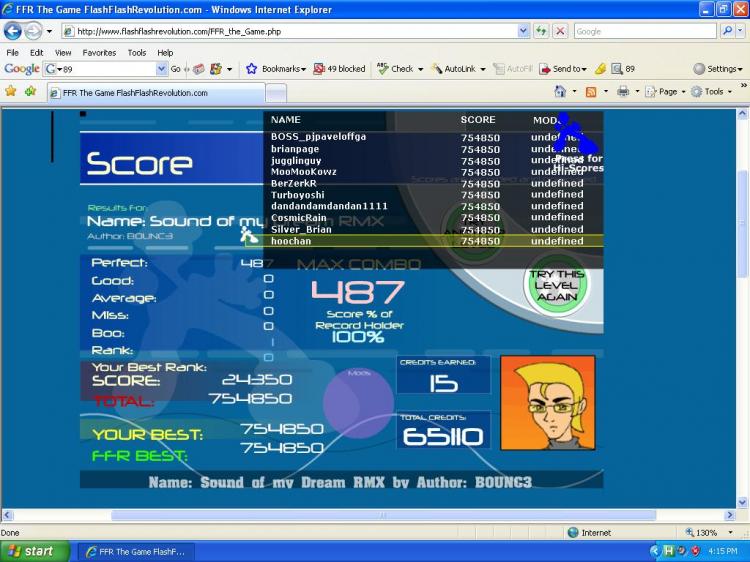Click the AutoLink toolbar button
Viewport: 750px width, 562px height.
(453, 69)
